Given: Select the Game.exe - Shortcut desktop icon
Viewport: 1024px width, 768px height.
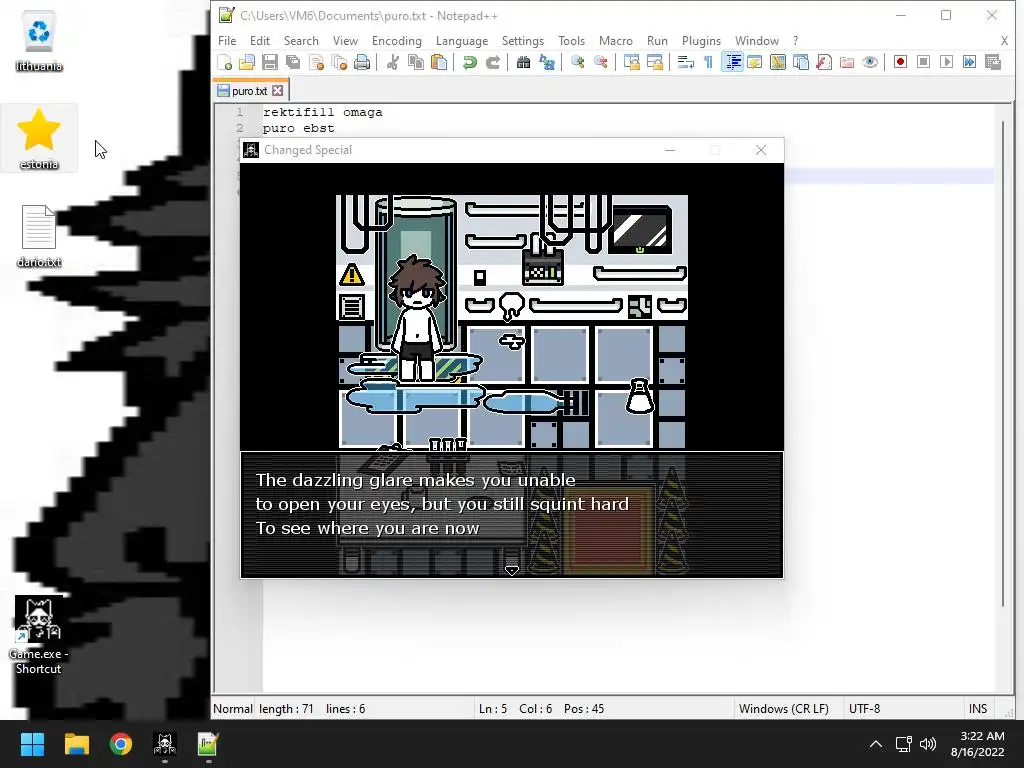Looking at the screenshot, I should tap(39, 635).
